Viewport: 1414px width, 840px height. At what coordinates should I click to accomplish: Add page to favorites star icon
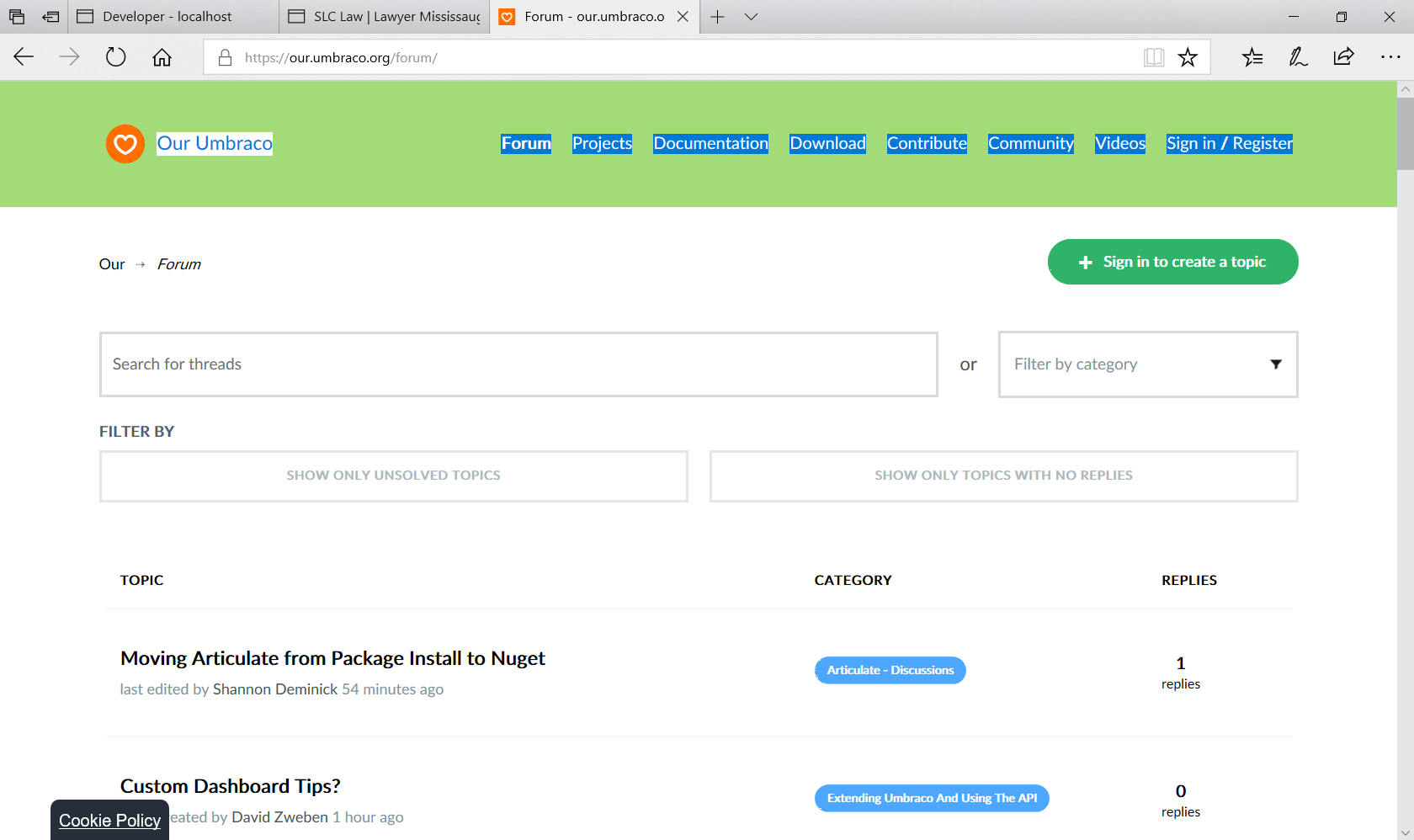click(1188, 57)
